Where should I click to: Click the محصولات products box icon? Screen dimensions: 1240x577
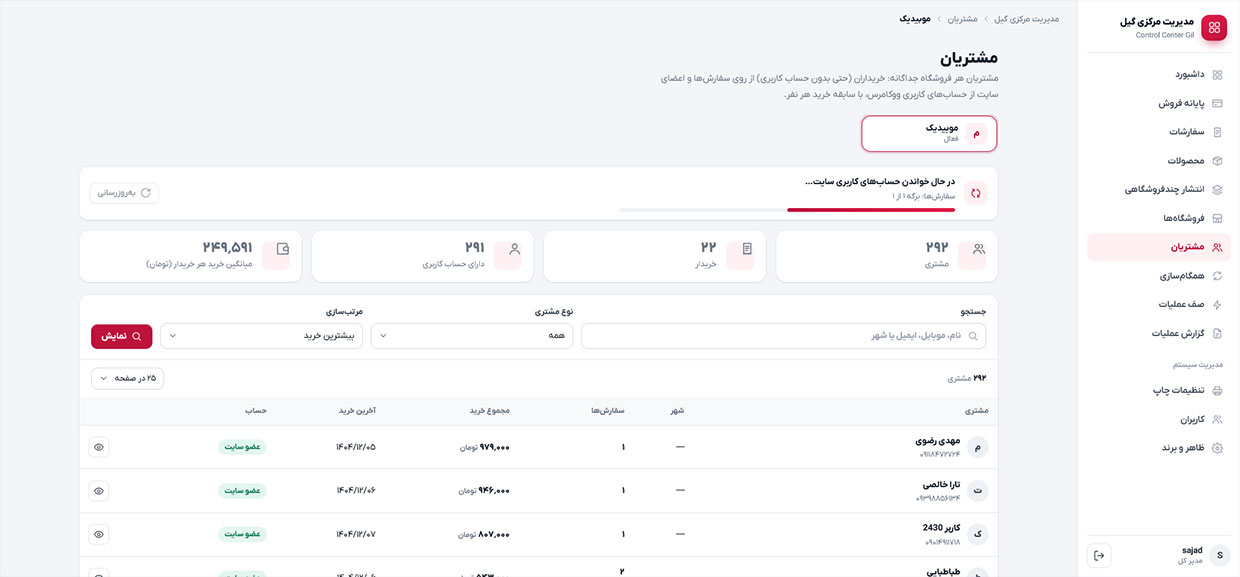1217,161
